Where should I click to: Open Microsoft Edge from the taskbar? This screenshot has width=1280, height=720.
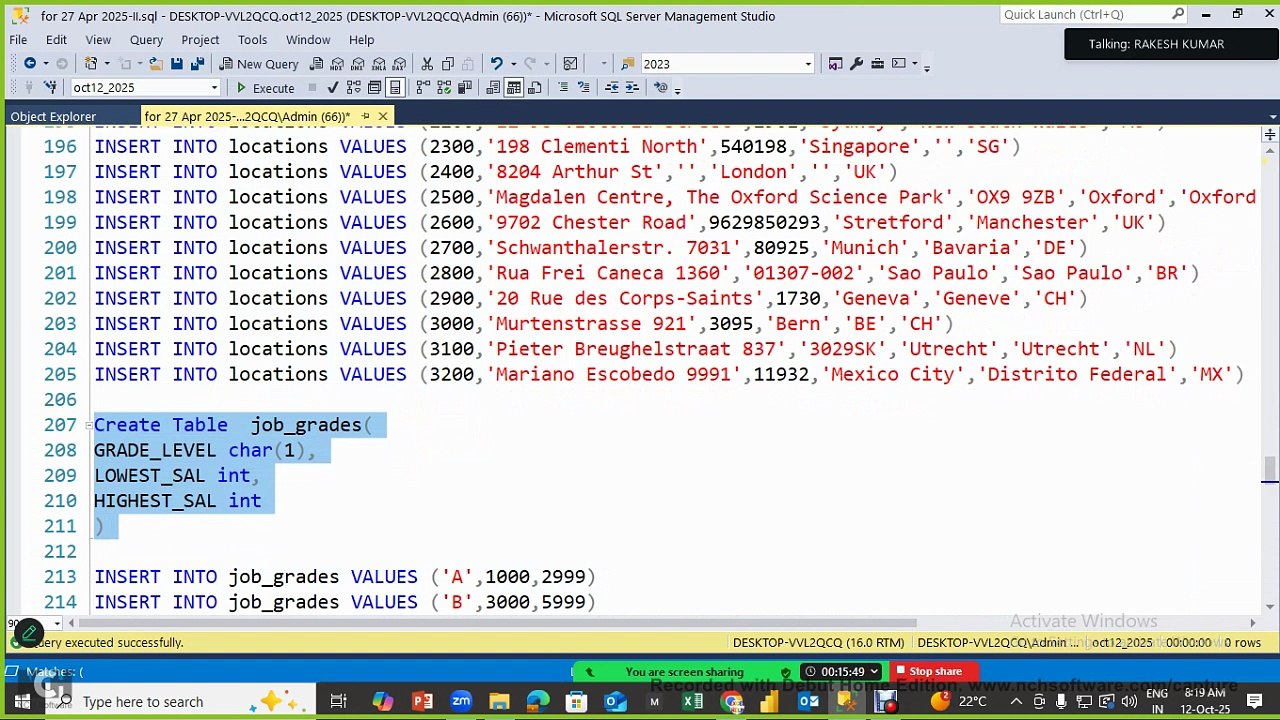pyautogui.click(x=538, y=702)
